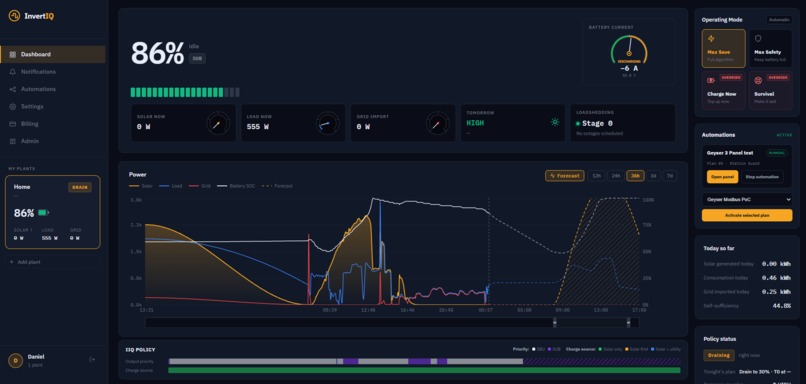Click the InvertIQ logo icon
This screenshot has height=384, width=806.
pyautogui.click(x=14, y=16)
